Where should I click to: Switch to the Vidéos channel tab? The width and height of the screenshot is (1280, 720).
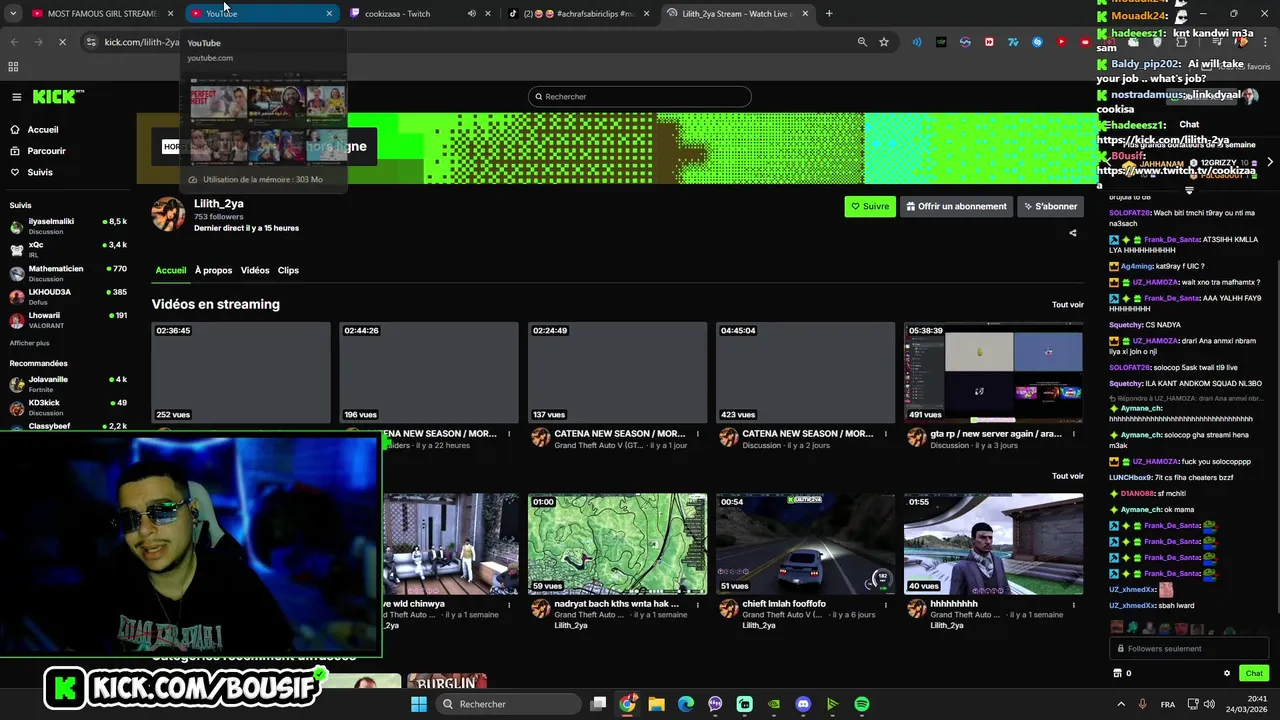tap(255, 270)
